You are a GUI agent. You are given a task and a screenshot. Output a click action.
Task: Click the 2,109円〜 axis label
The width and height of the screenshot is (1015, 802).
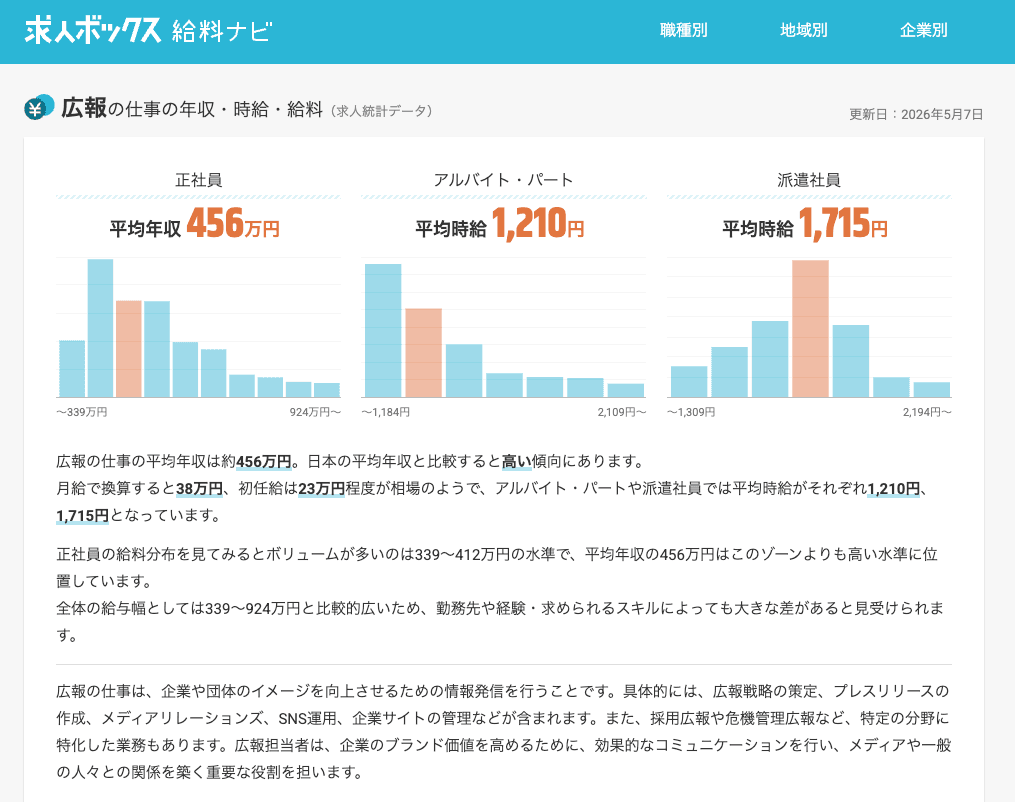(x=621, y=412)
